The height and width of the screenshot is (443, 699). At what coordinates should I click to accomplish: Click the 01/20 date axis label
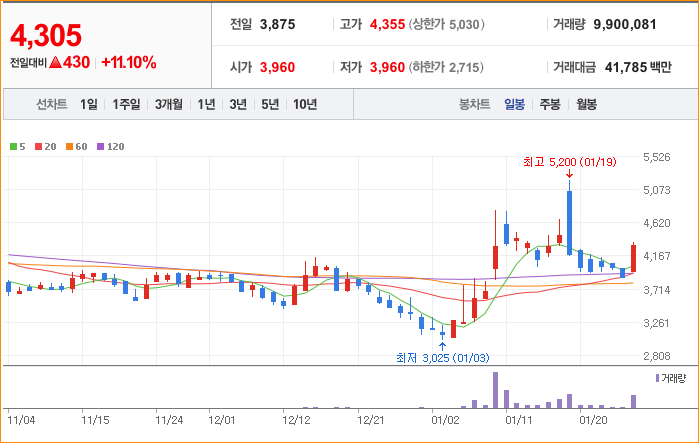click(x=593, y=420)
